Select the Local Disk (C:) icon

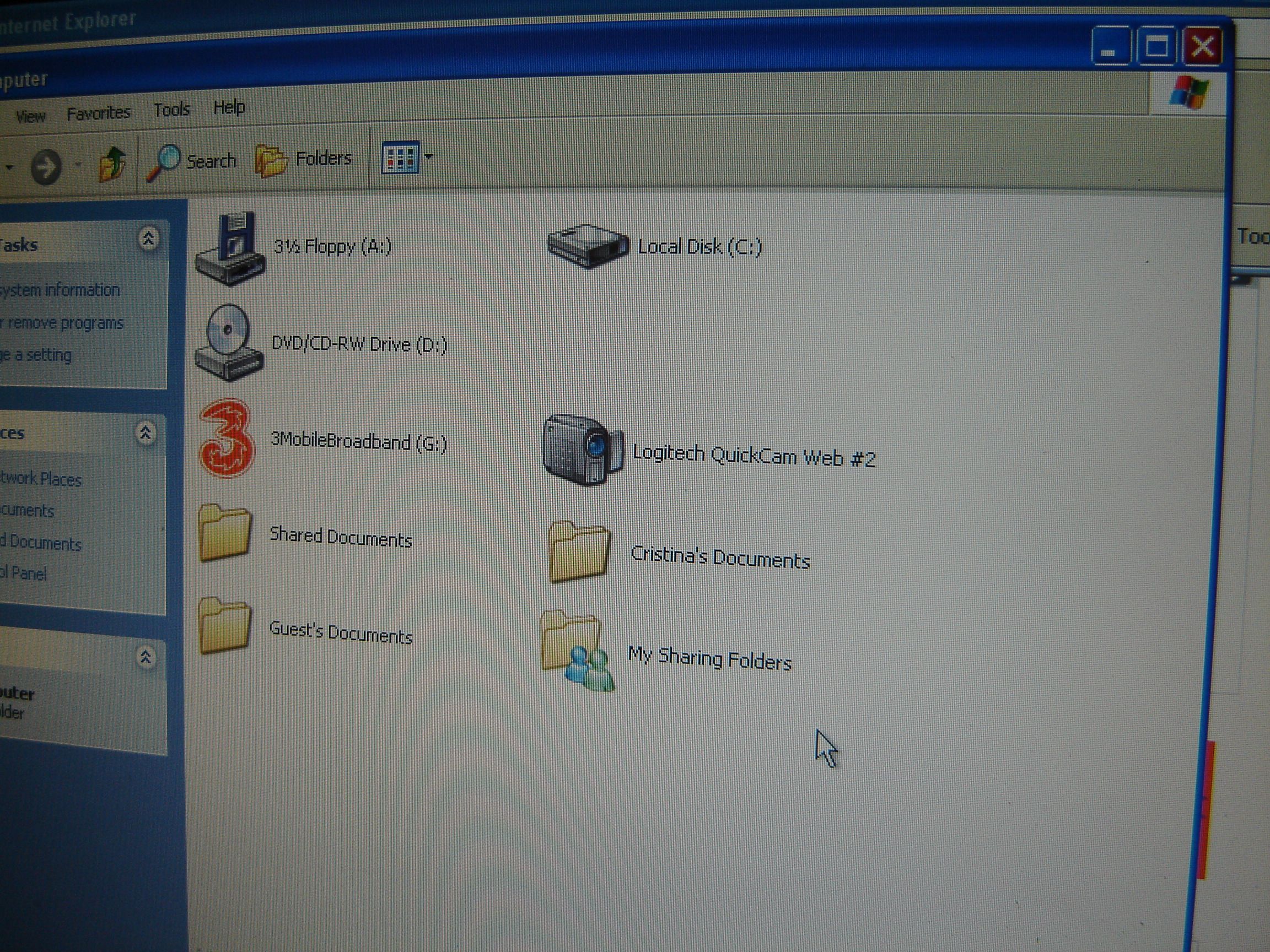tap(587, 247)
